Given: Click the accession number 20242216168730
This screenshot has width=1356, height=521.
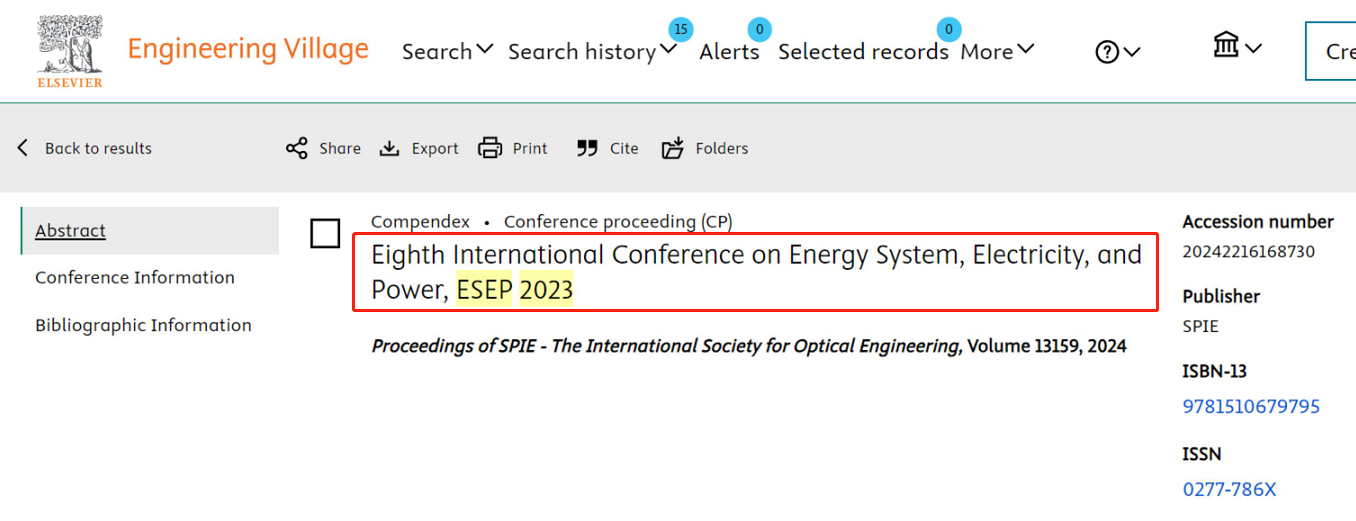Looking at the screenshot, I should [1248, 251].
